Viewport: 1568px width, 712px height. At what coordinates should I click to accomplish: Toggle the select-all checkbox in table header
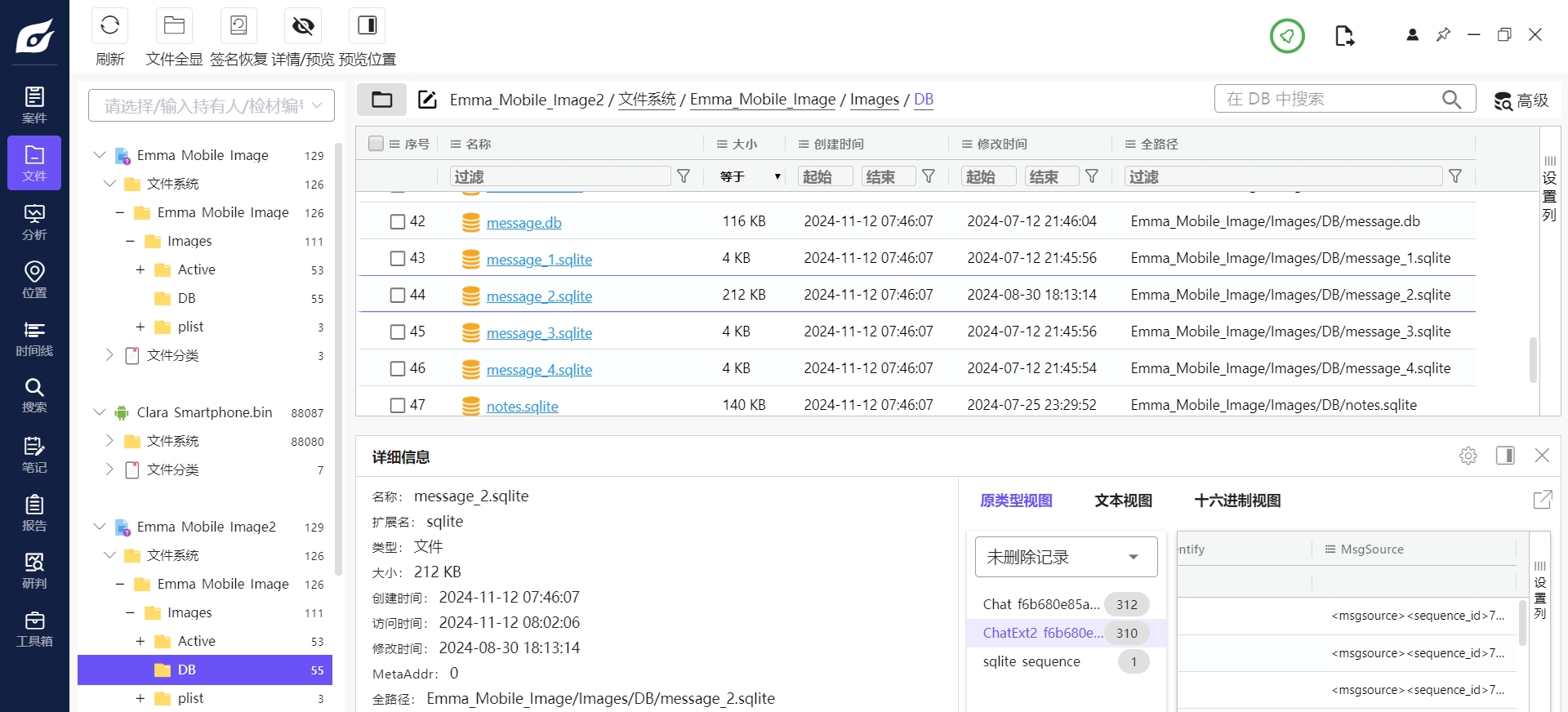click(376, 144)
